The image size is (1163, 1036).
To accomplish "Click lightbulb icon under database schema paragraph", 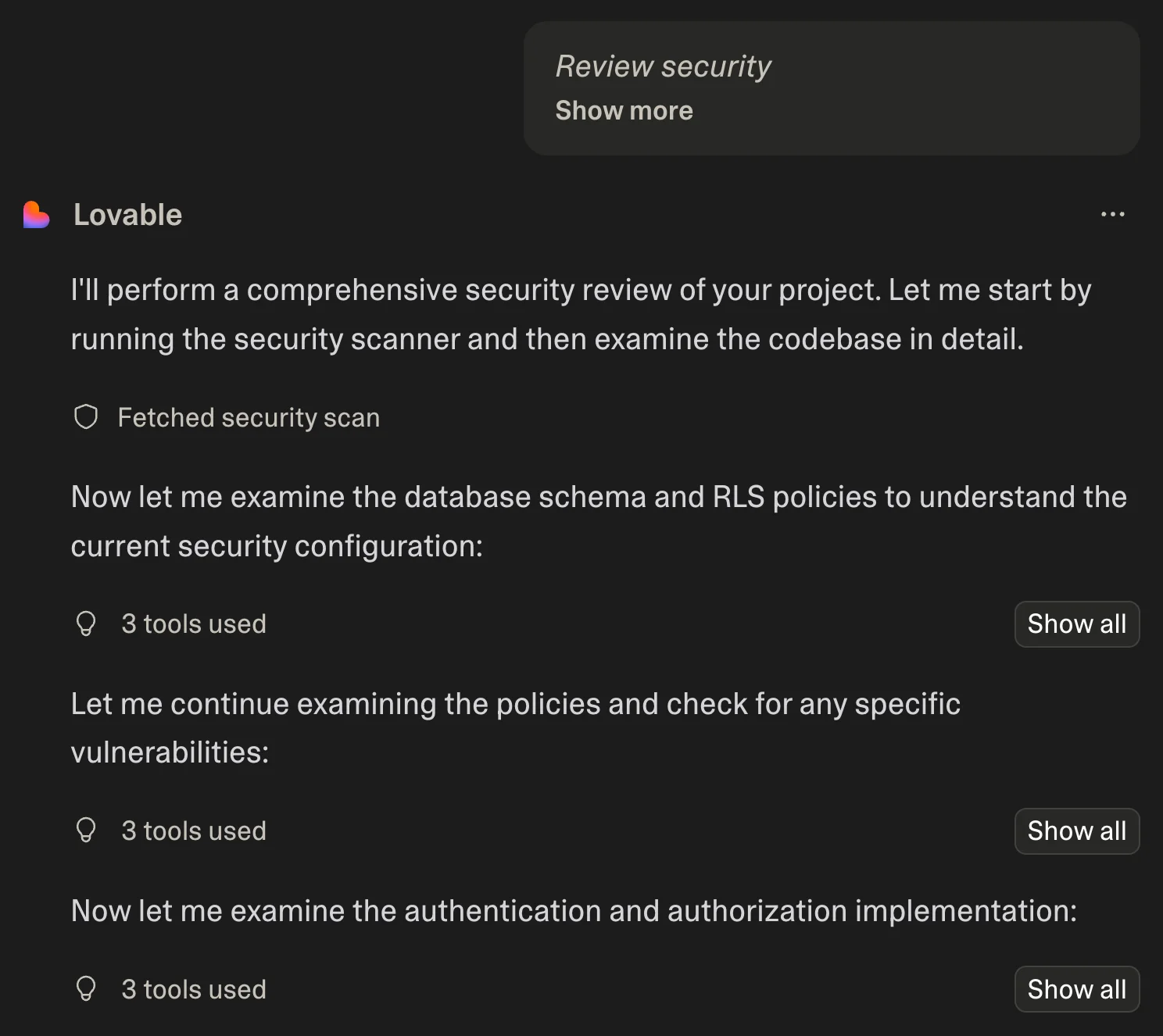I will point(86,623).
